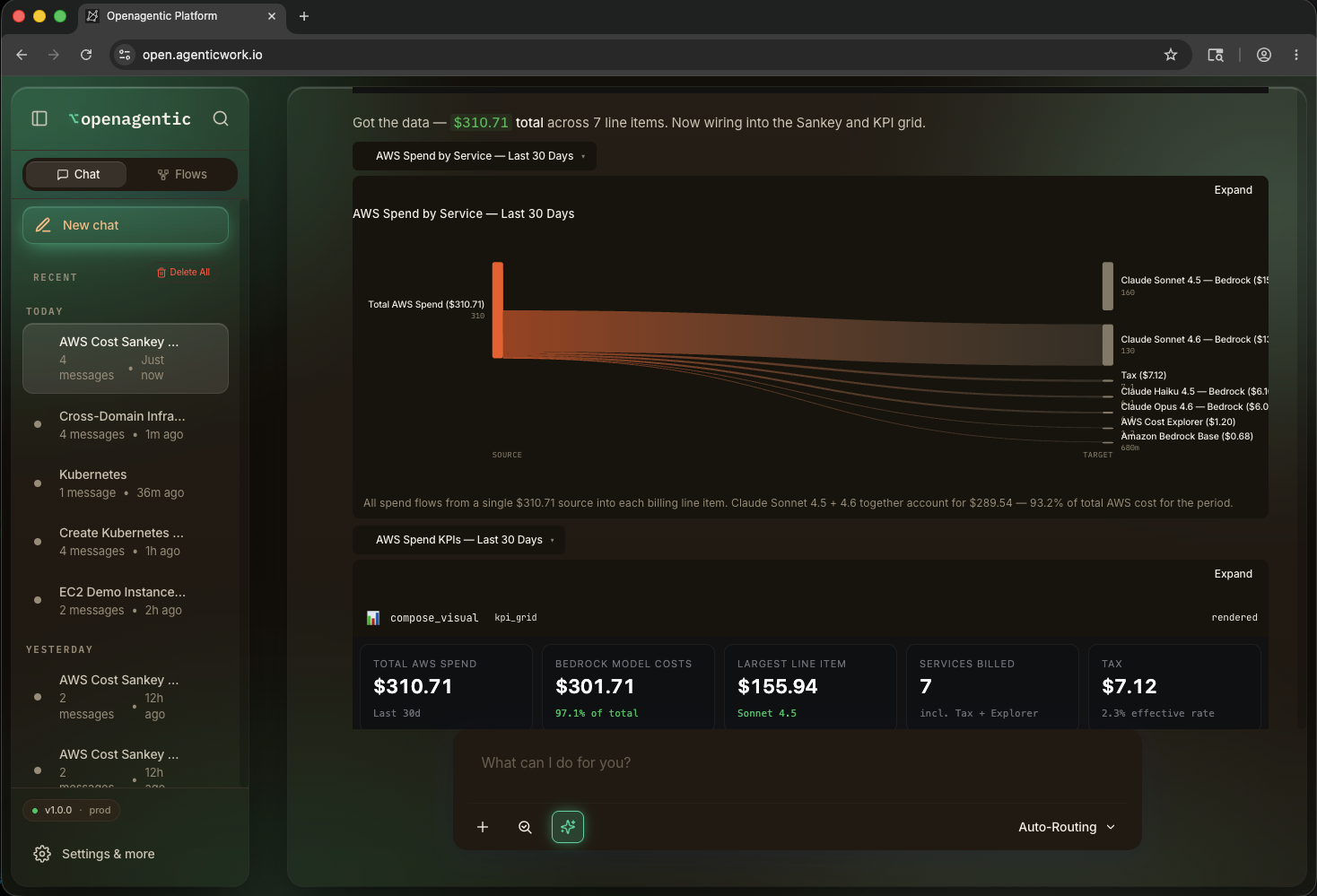The height and width of the screenshot is (896, 1317).
Task: Collapse the sidebar panel icon
Action: 39,118
